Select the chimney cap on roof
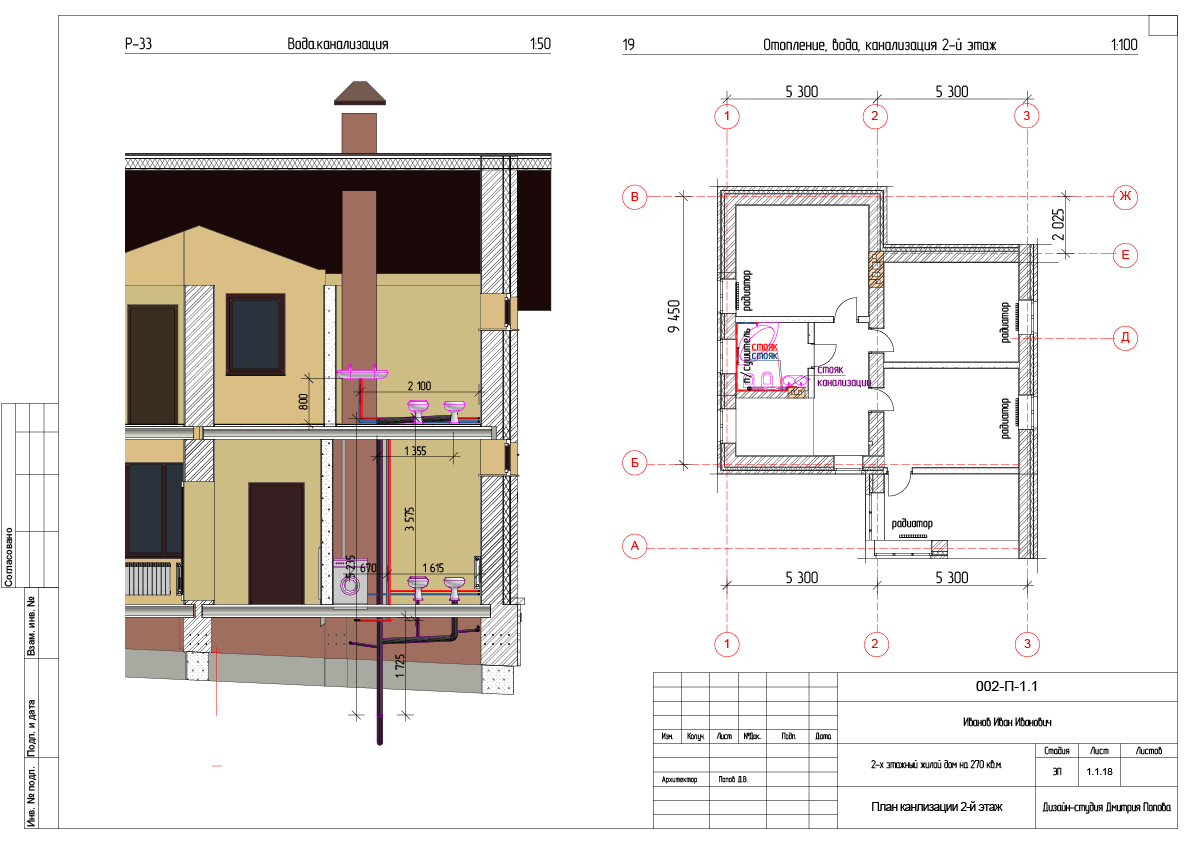The height and width of the screenshot is (845, 1194). pos(360,92)
